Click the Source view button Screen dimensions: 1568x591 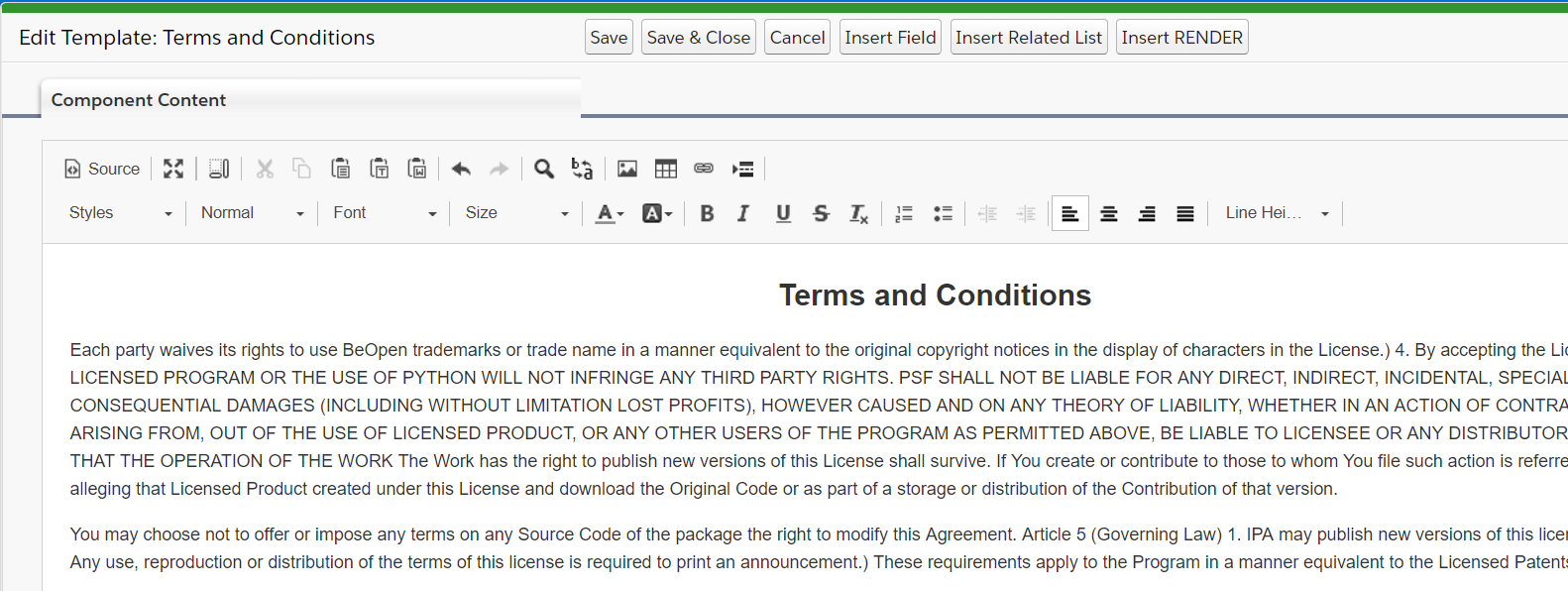tap(102, 170)
